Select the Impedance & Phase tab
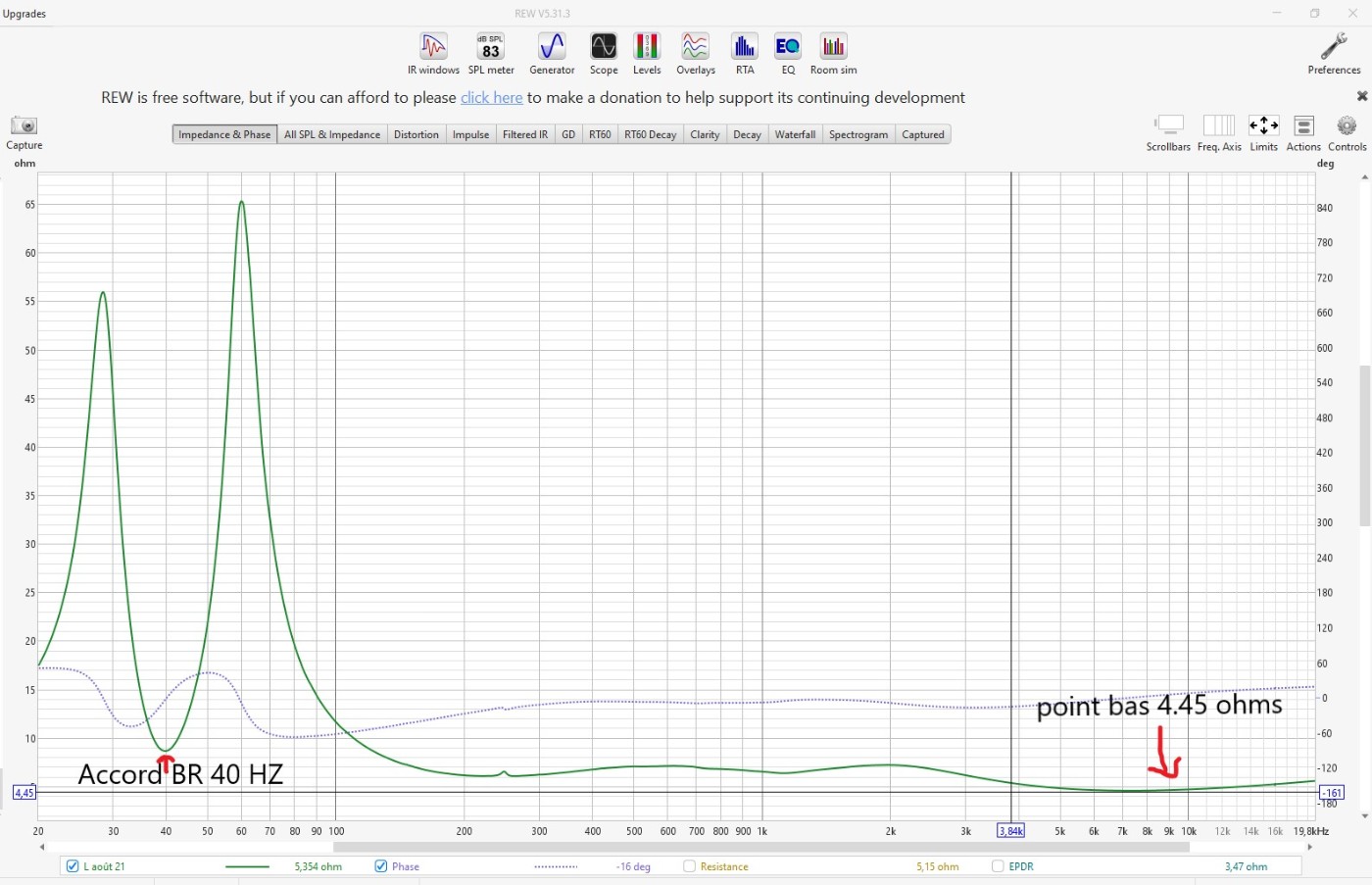This screenshot has height=885, width=1372. [x=224, y=134]
